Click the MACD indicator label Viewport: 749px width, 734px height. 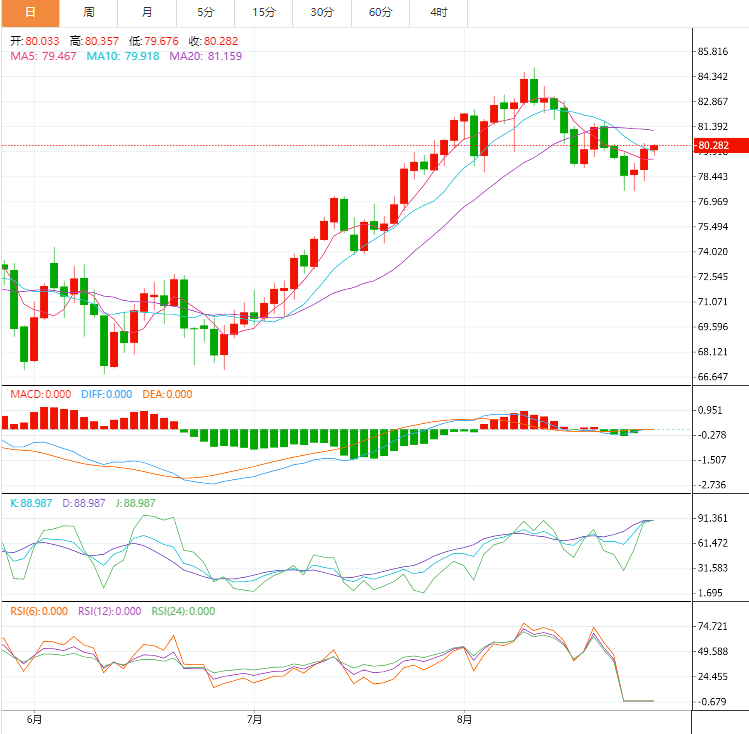tap(40, 394)
